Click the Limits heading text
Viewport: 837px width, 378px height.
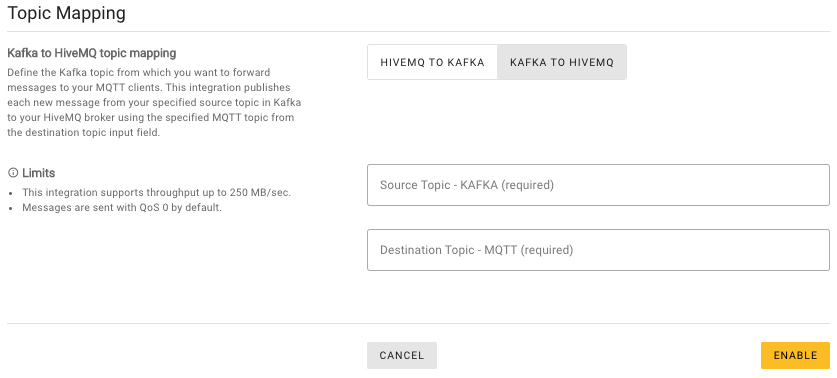[39, 173]
